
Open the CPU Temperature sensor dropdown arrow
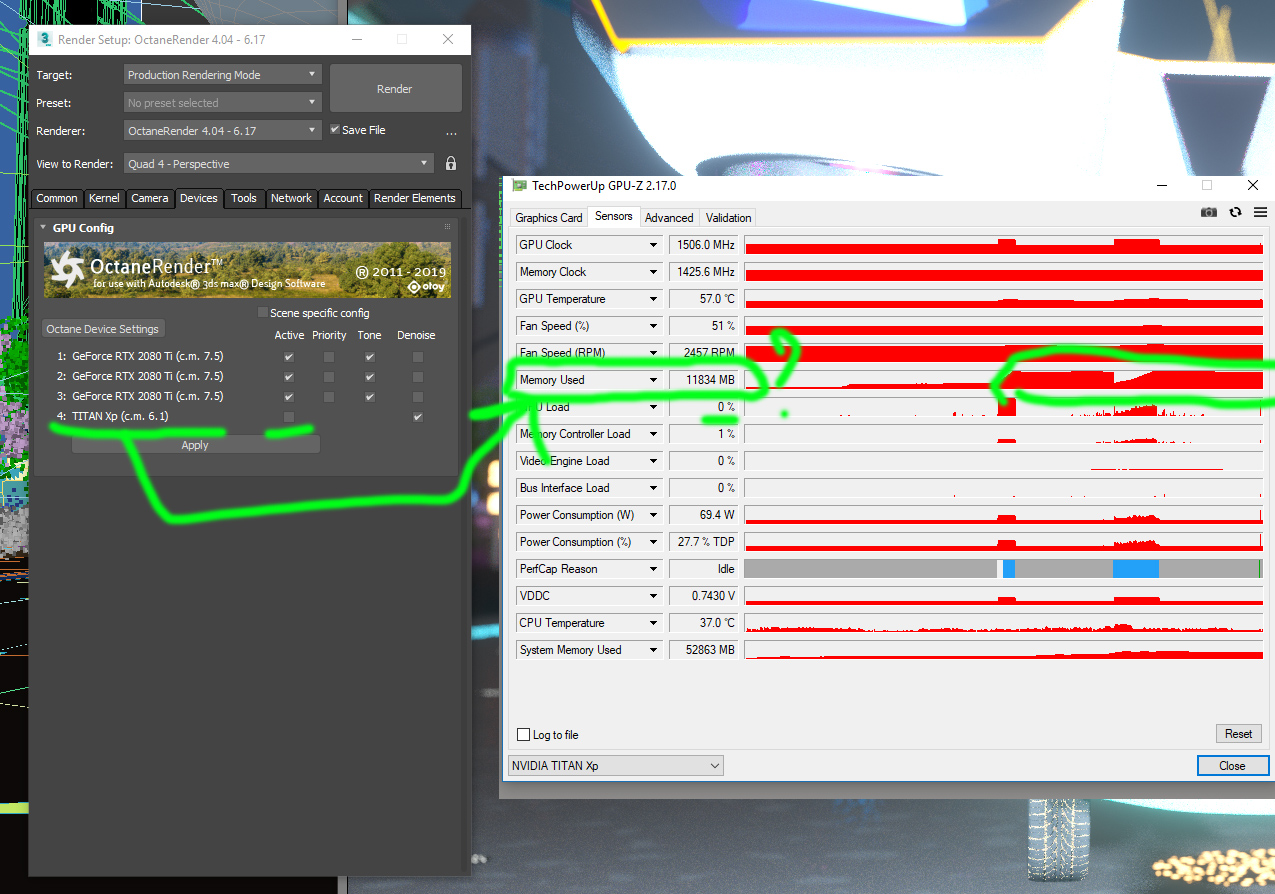click(x=653, y=623)
